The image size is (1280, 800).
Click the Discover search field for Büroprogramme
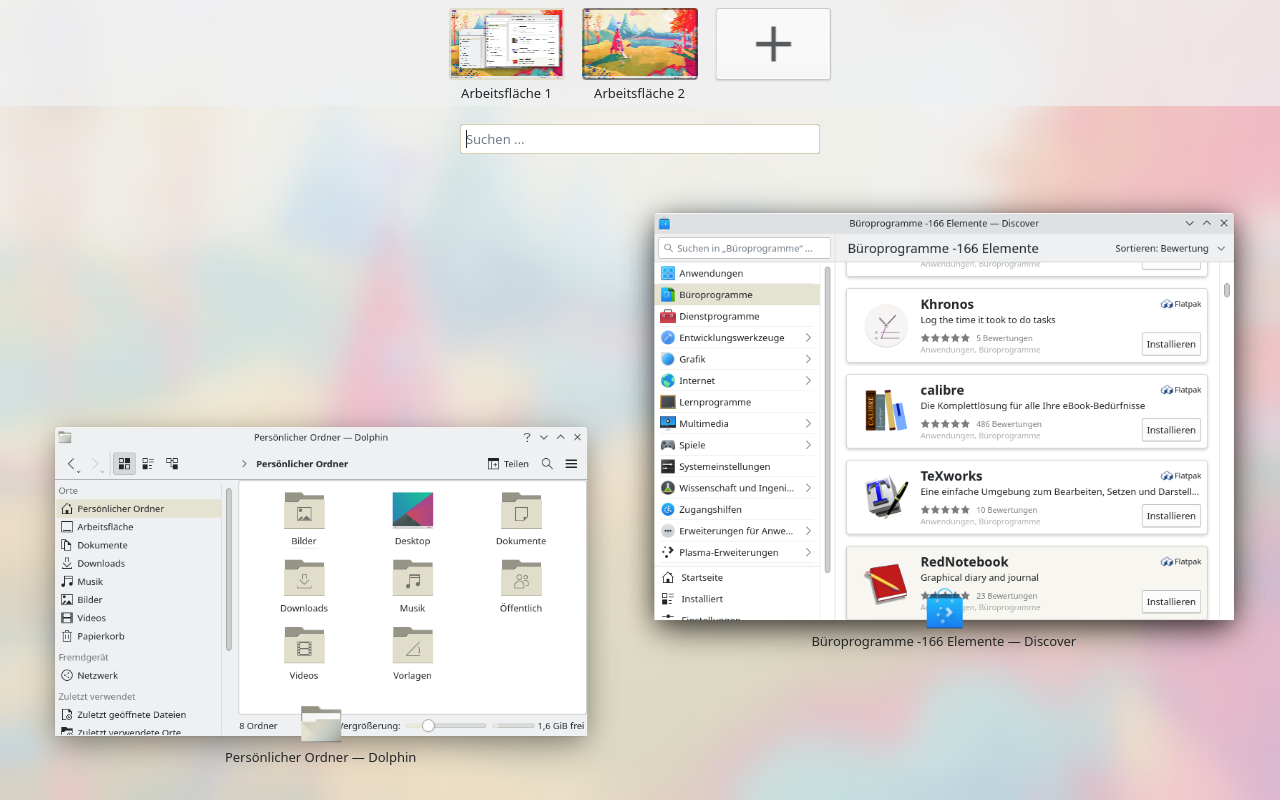click(x=745, y=248)
